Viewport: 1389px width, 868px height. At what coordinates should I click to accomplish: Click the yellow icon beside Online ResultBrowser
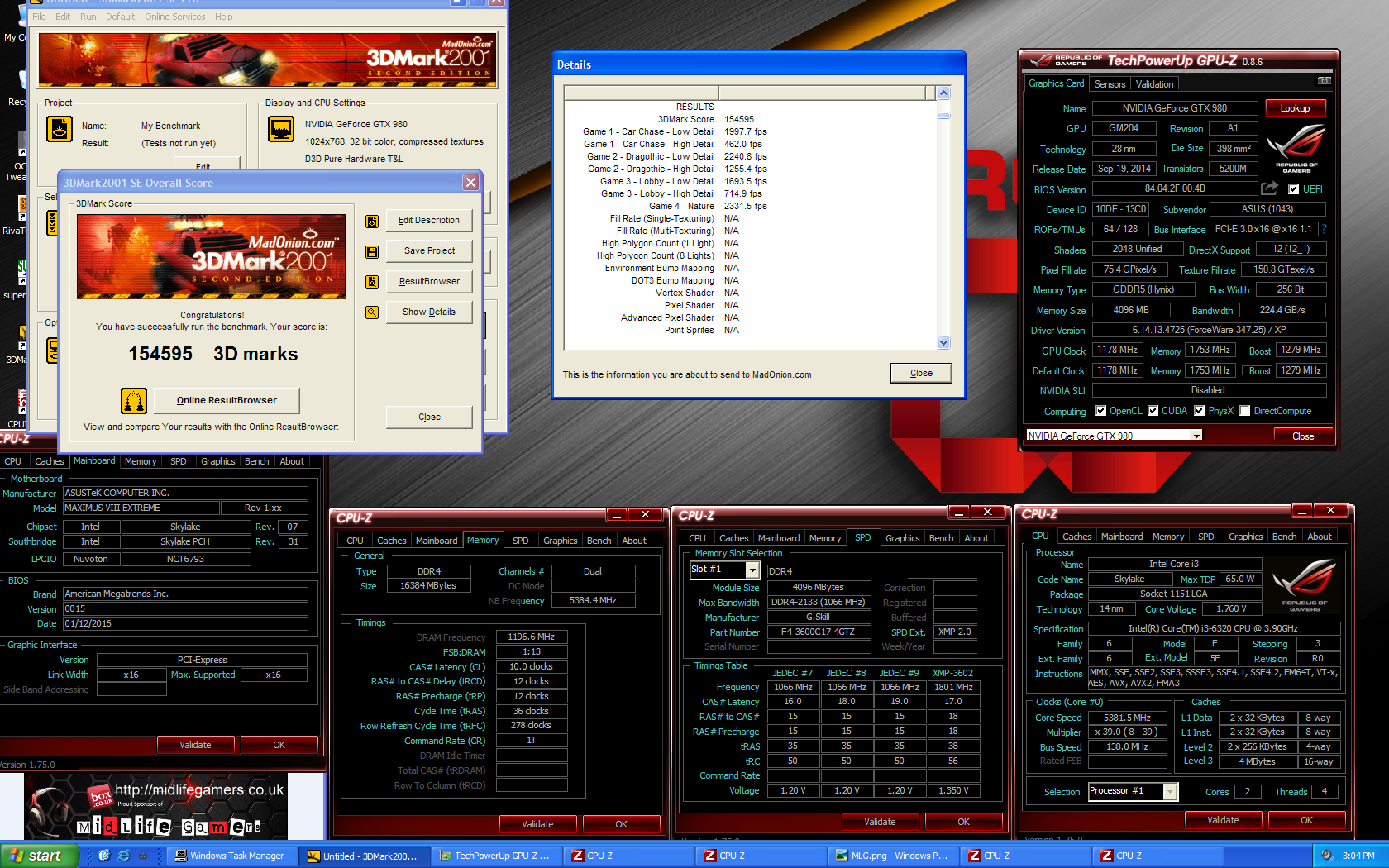[x=134, y=400]
